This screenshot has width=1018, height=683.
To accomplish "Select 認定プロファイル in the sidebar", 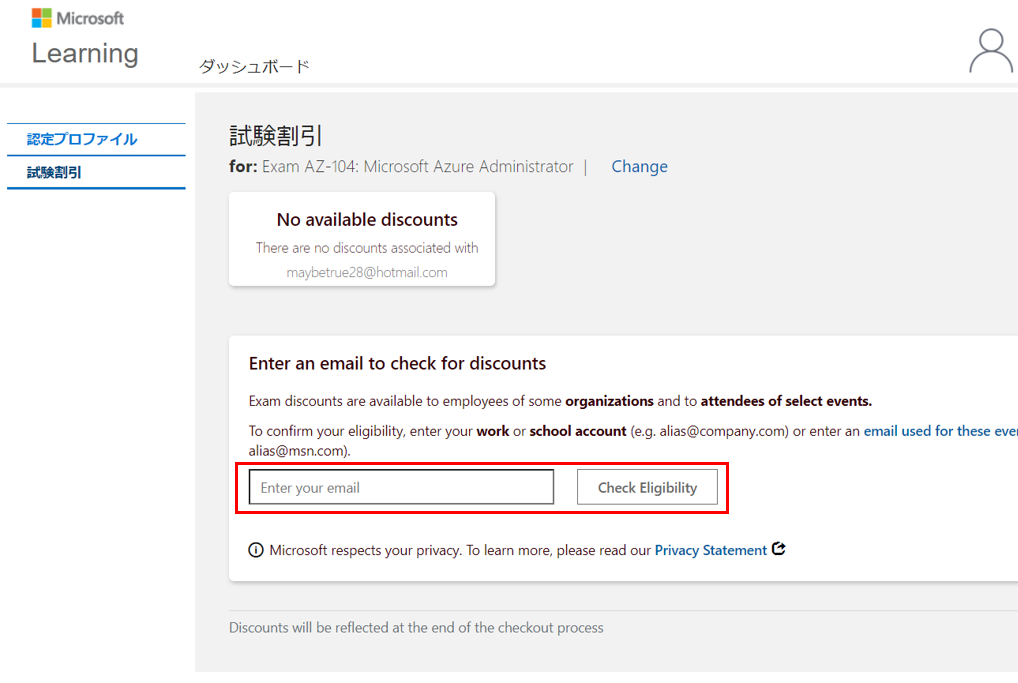I will 82,139.
